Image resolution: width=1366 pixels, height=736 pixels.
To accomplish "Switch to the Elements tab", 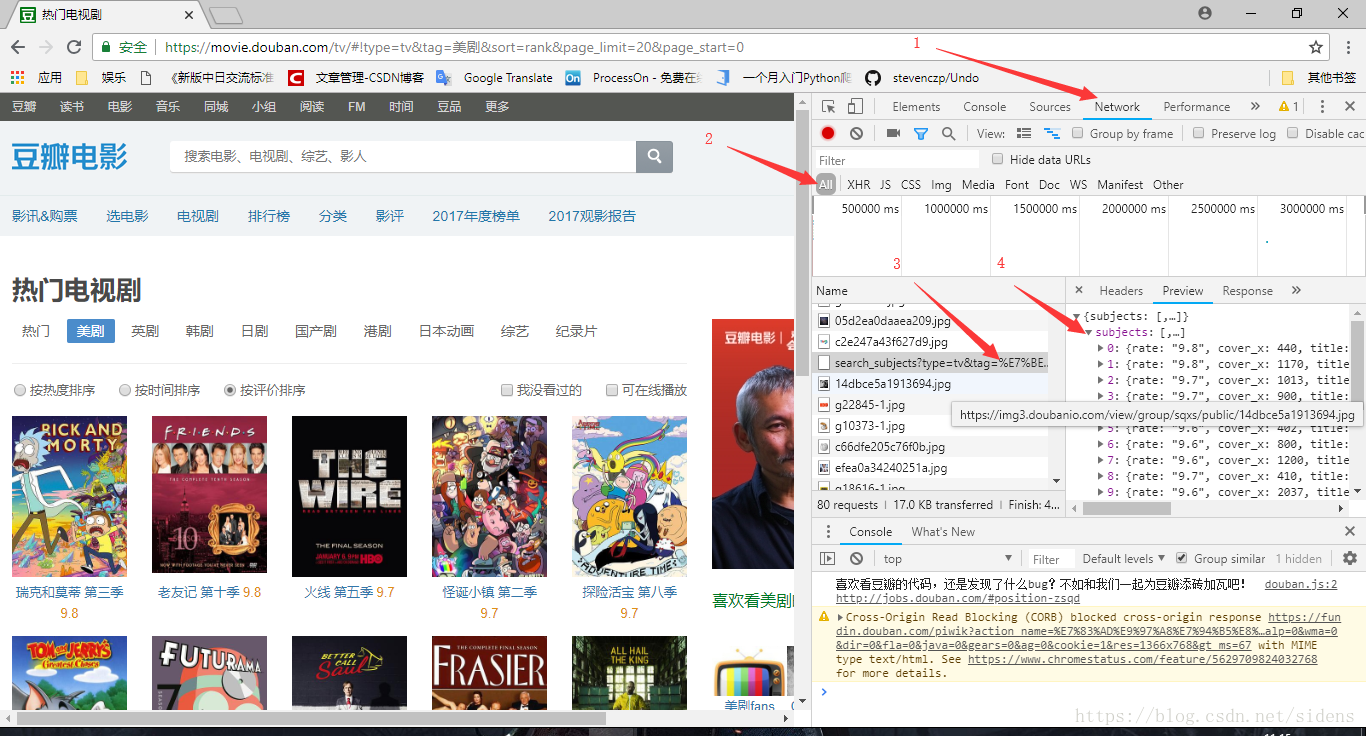I will [916, 107].
